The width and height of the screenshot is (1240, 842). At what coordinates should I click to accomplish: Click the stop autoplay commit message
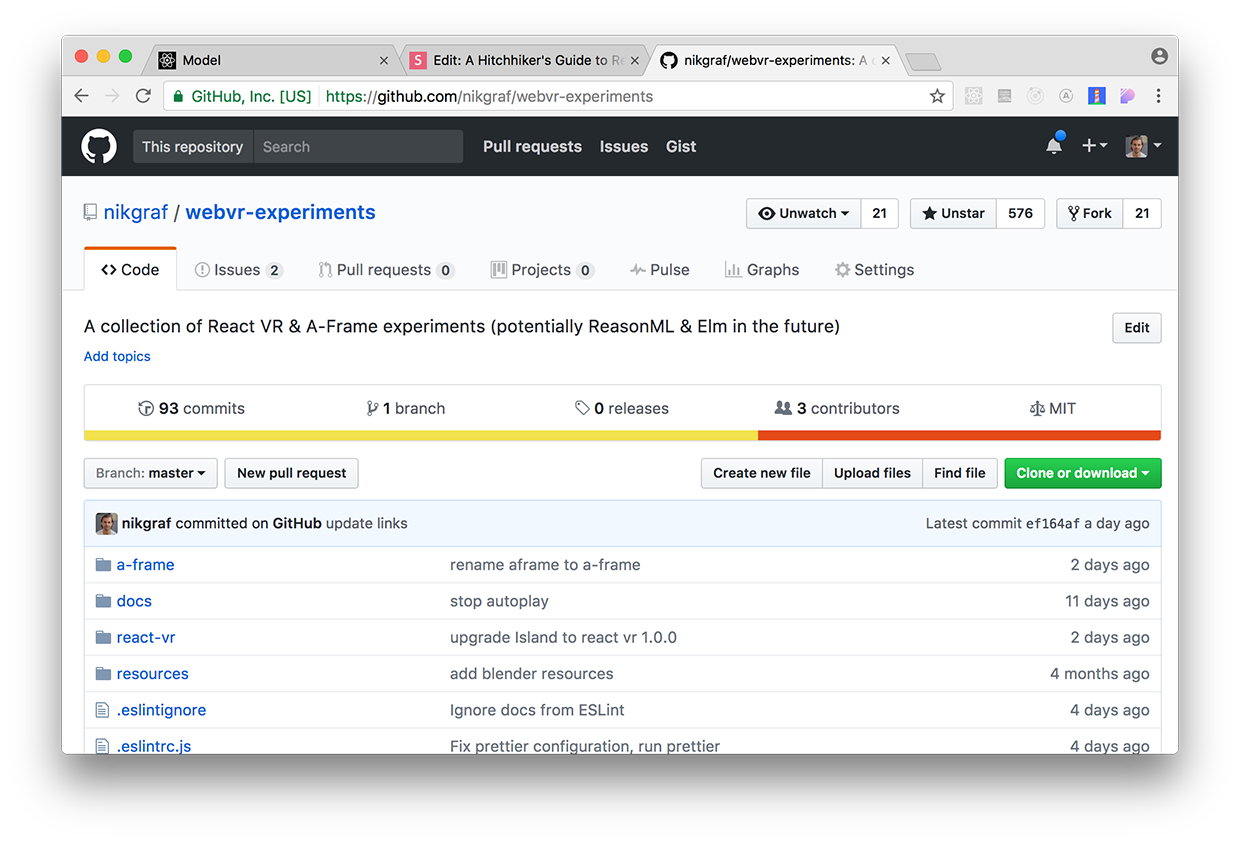tap(499, 601)
